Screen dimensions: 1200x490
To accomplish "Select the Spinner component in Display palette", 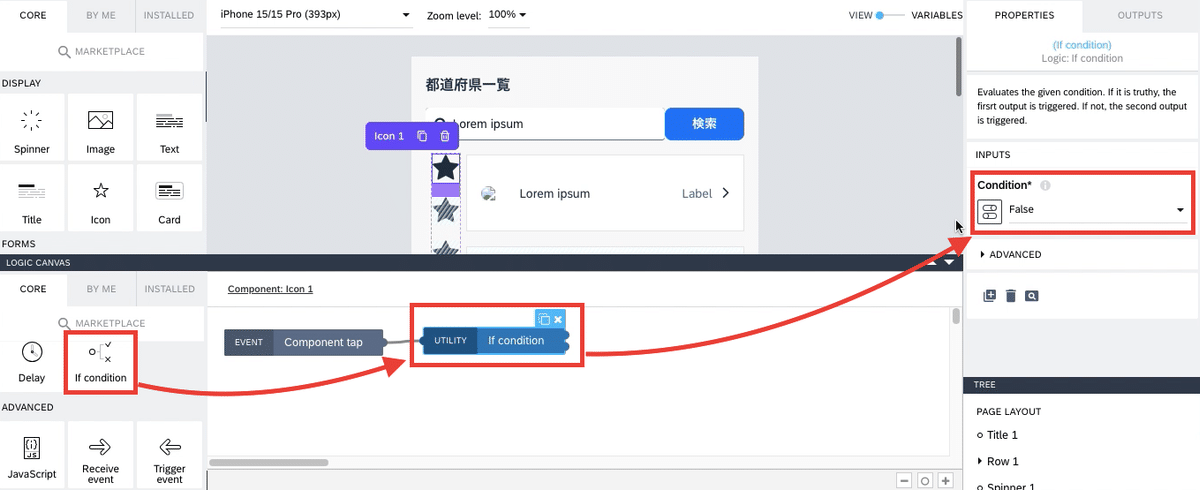I will click(x=32, y=128).
